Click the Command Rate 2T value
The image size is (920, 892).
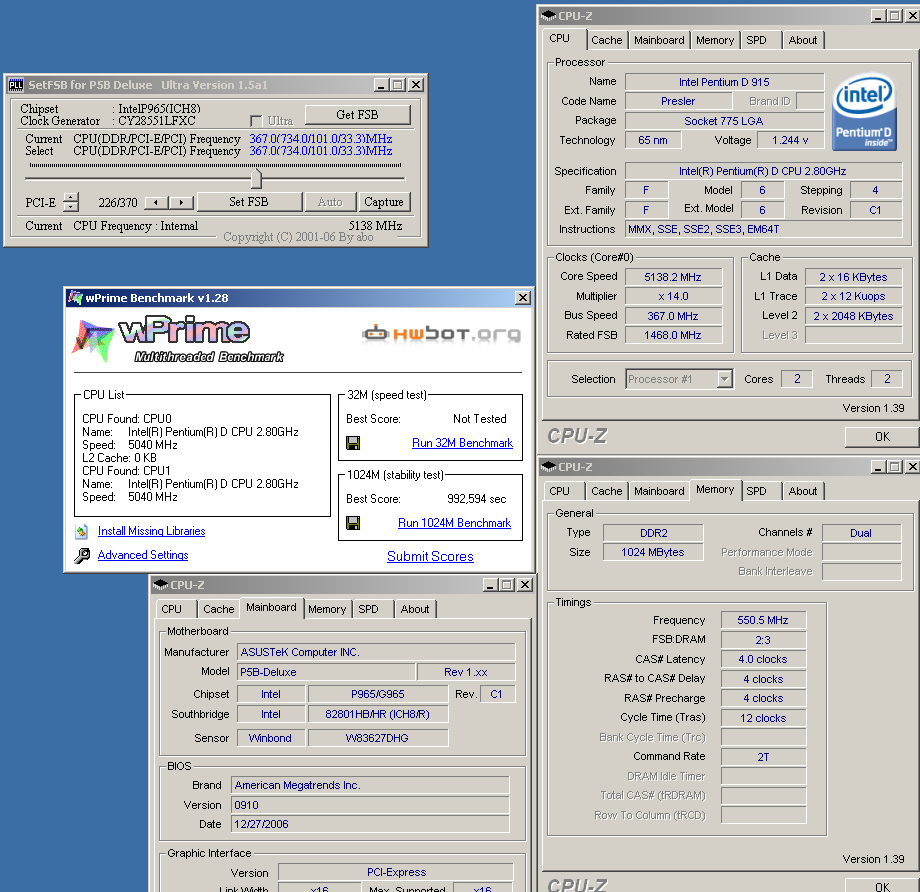(x=763, y=757)
